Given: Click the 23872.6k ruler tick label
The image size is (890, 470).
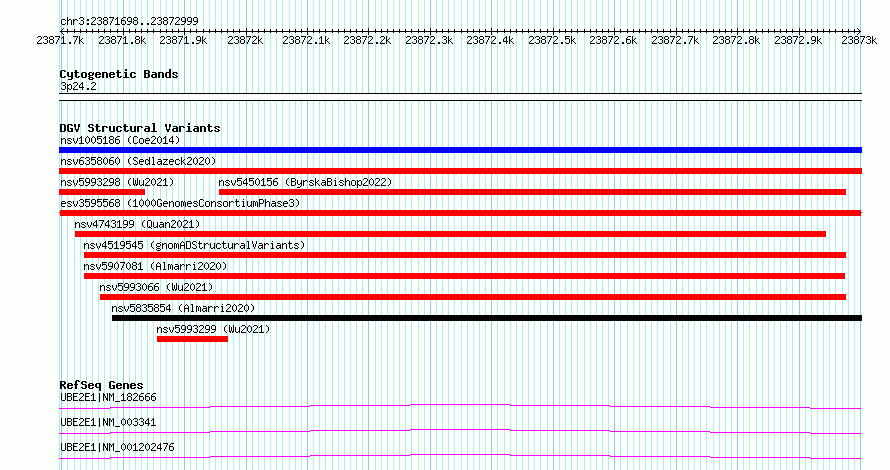Looking at the screenshot, I should point(614,40).
